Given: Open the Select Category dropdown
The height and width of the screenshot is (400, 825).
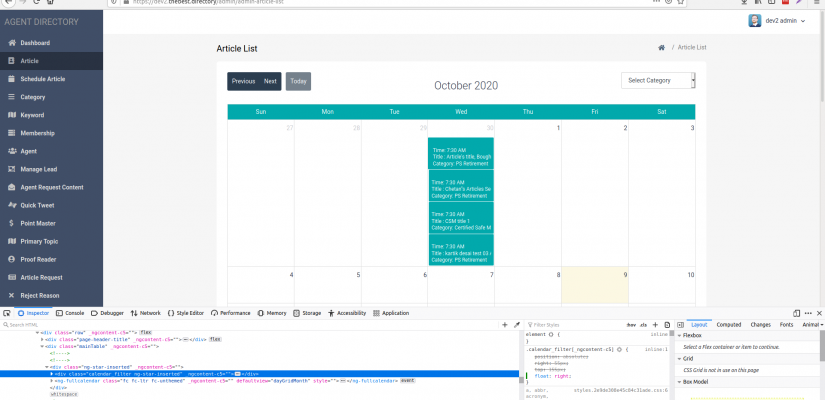Looking at the screenshot, I should [x=658, y=80].
